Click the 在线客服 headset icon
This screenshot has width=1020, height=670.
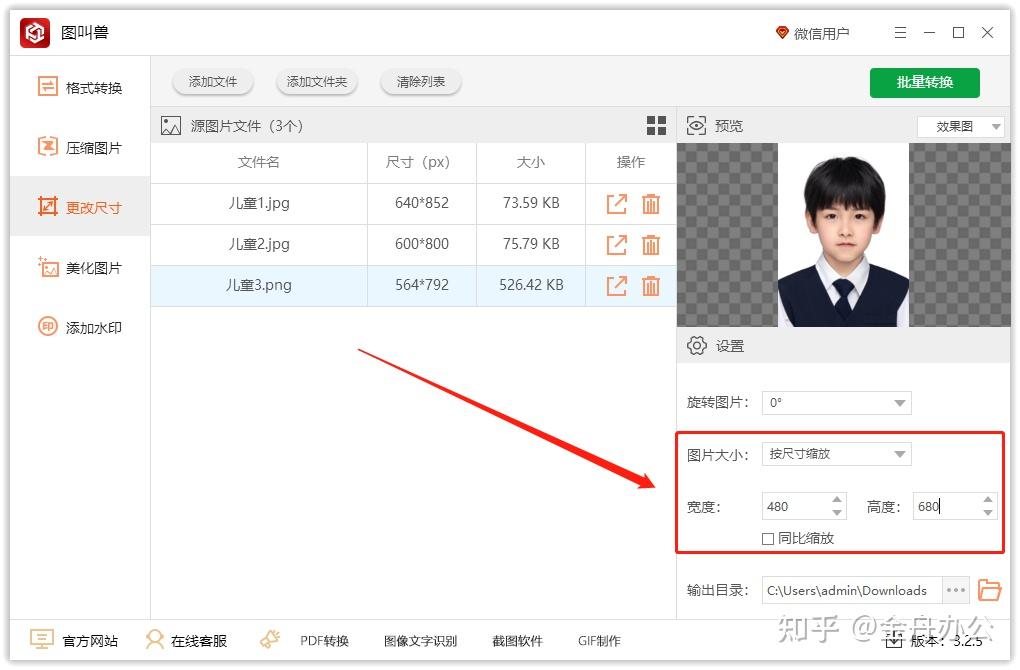click(x=155, y=640)
